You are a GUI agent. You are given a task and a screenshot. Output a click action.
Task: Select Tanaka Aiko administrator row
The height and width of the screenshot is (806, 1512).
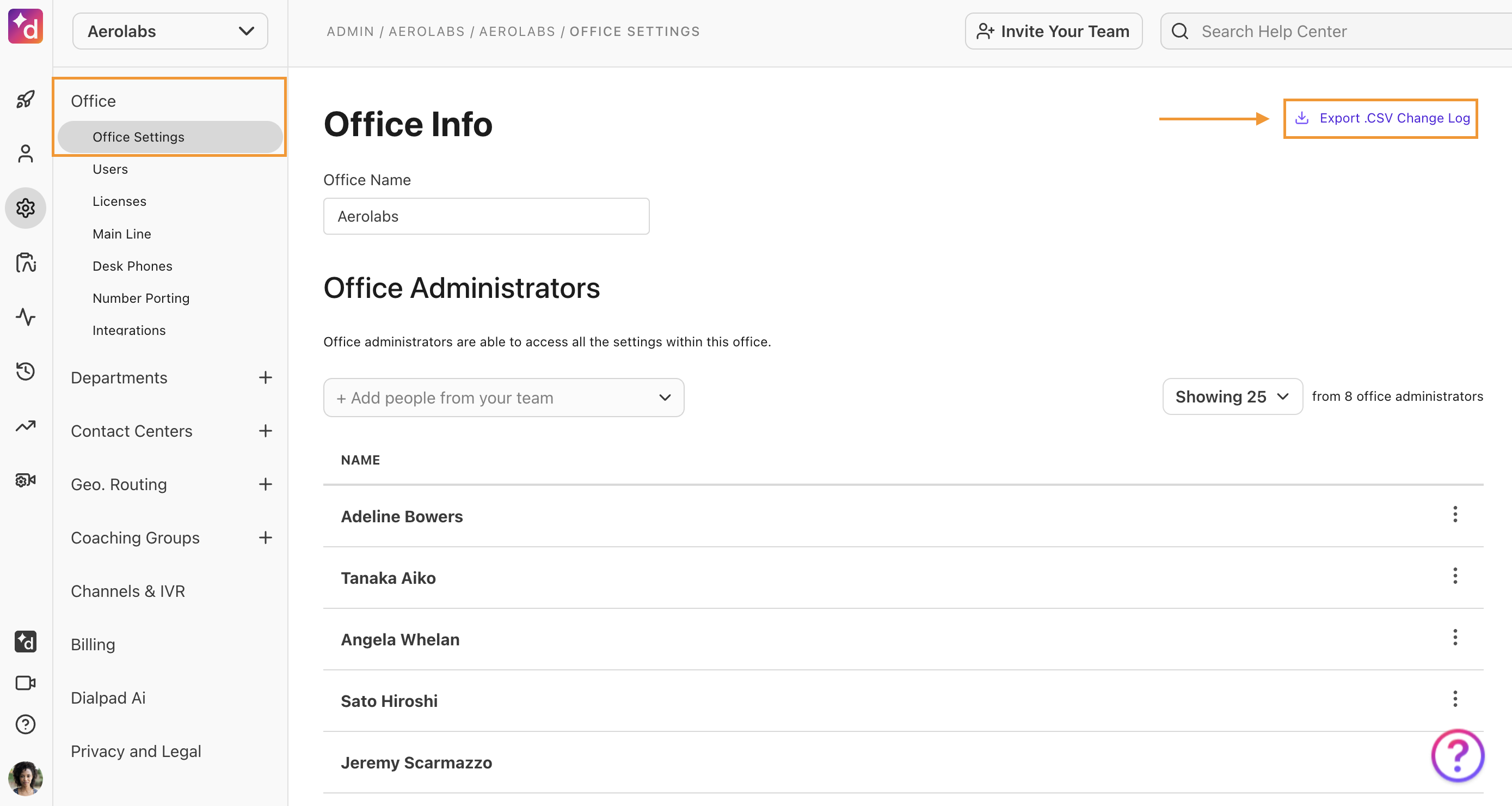(x=903, y=578)
